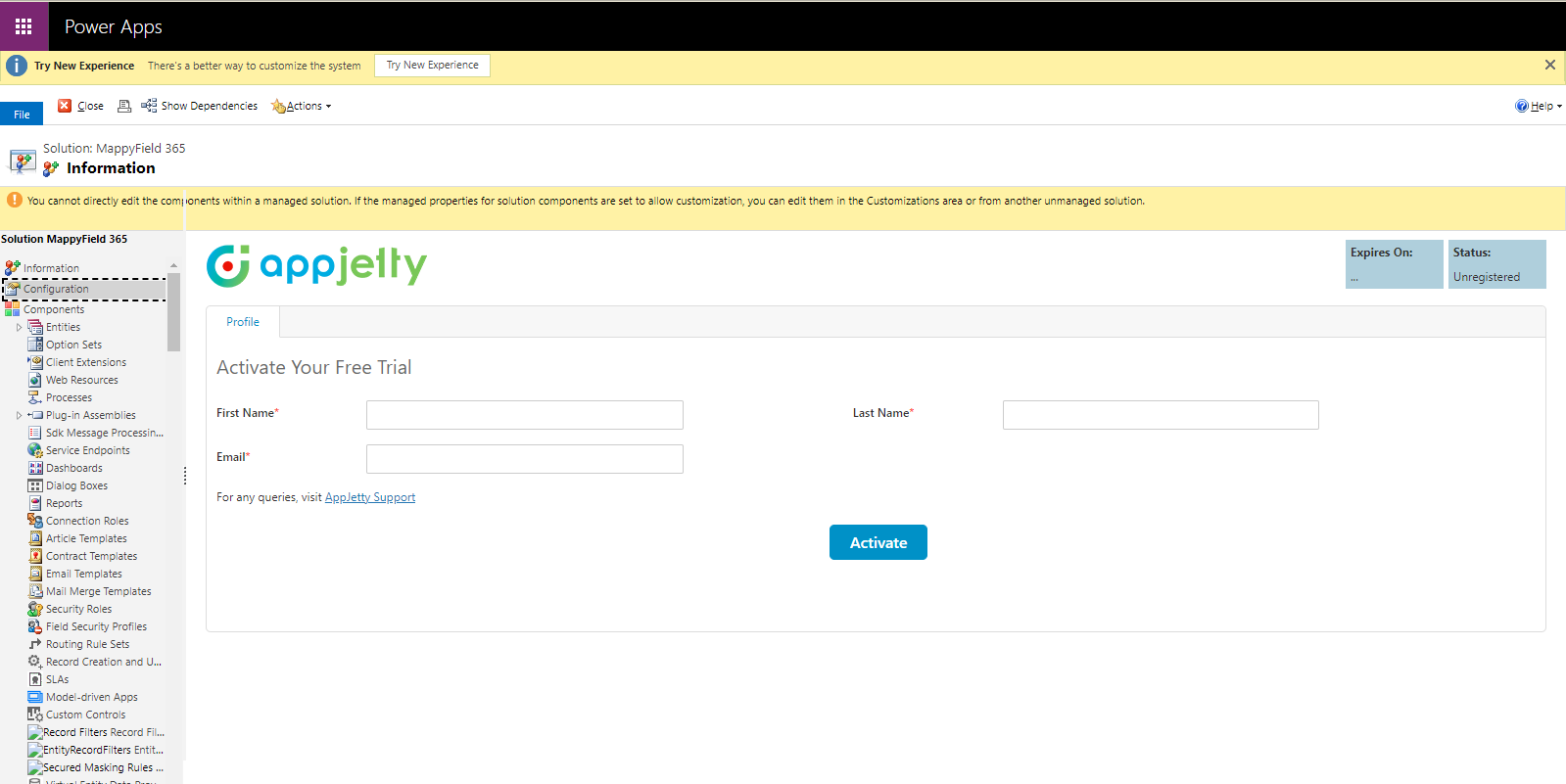1566x784 pixels.
Task: Click the Connection Roles icon
Action: click(35, 521)
